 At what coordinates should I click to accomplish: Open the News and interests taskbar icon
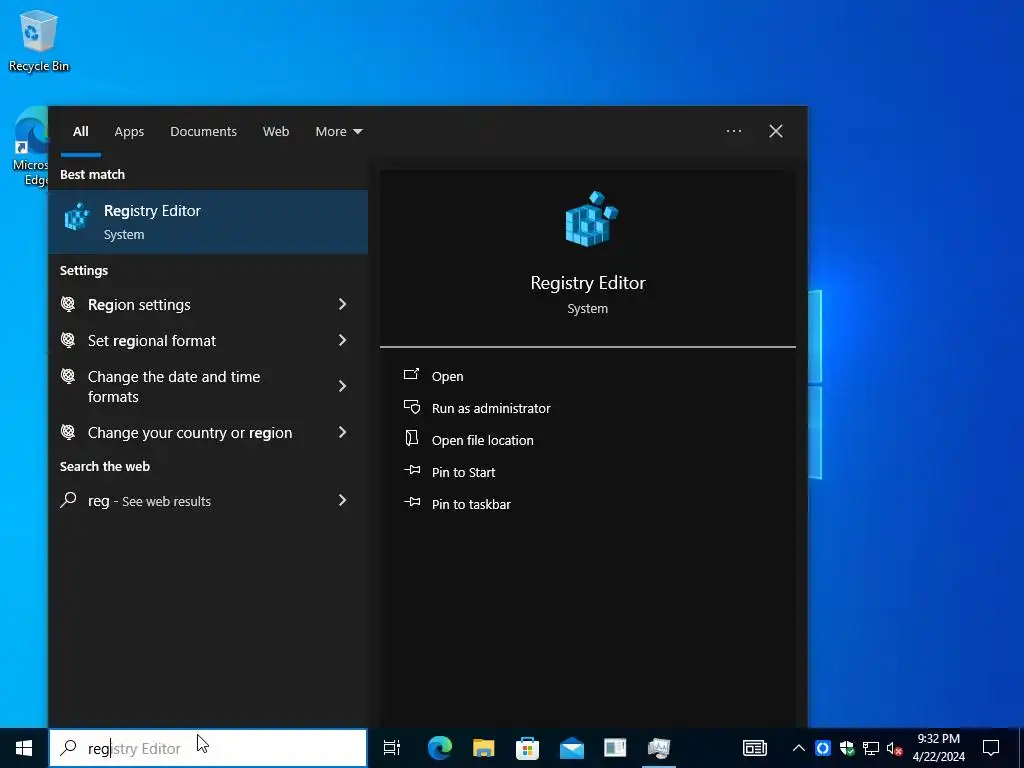click(754, 748)
